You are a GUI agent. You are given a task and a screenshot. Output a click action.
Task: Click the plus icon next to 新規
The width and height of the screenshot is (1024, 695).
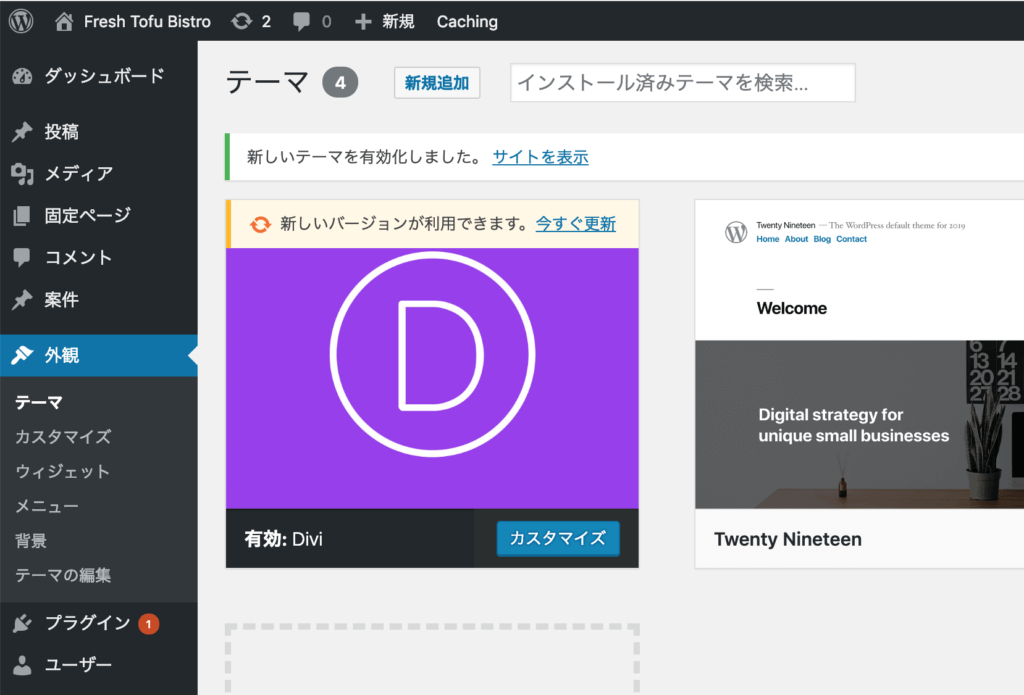click(x=363, y=22)
